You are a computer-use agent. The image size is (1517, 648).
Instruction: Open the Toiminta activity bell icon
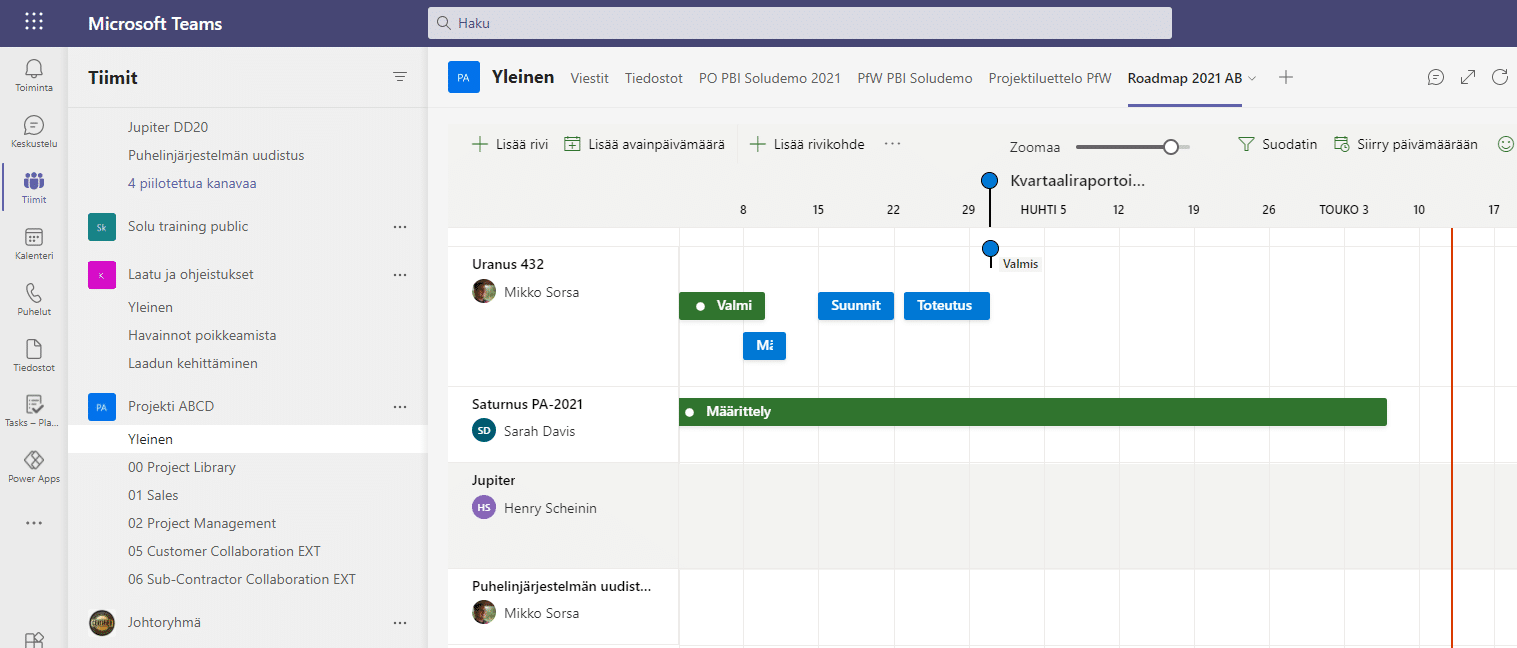click(x=34, y=69)
